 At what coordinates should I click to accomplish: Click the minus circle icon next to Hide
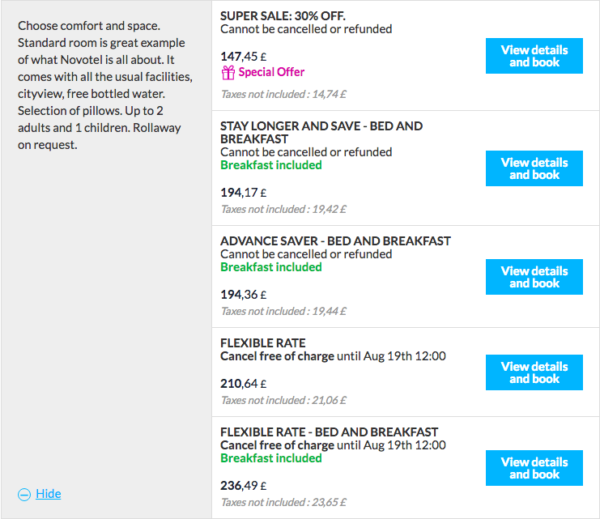(x=24, y=494)
